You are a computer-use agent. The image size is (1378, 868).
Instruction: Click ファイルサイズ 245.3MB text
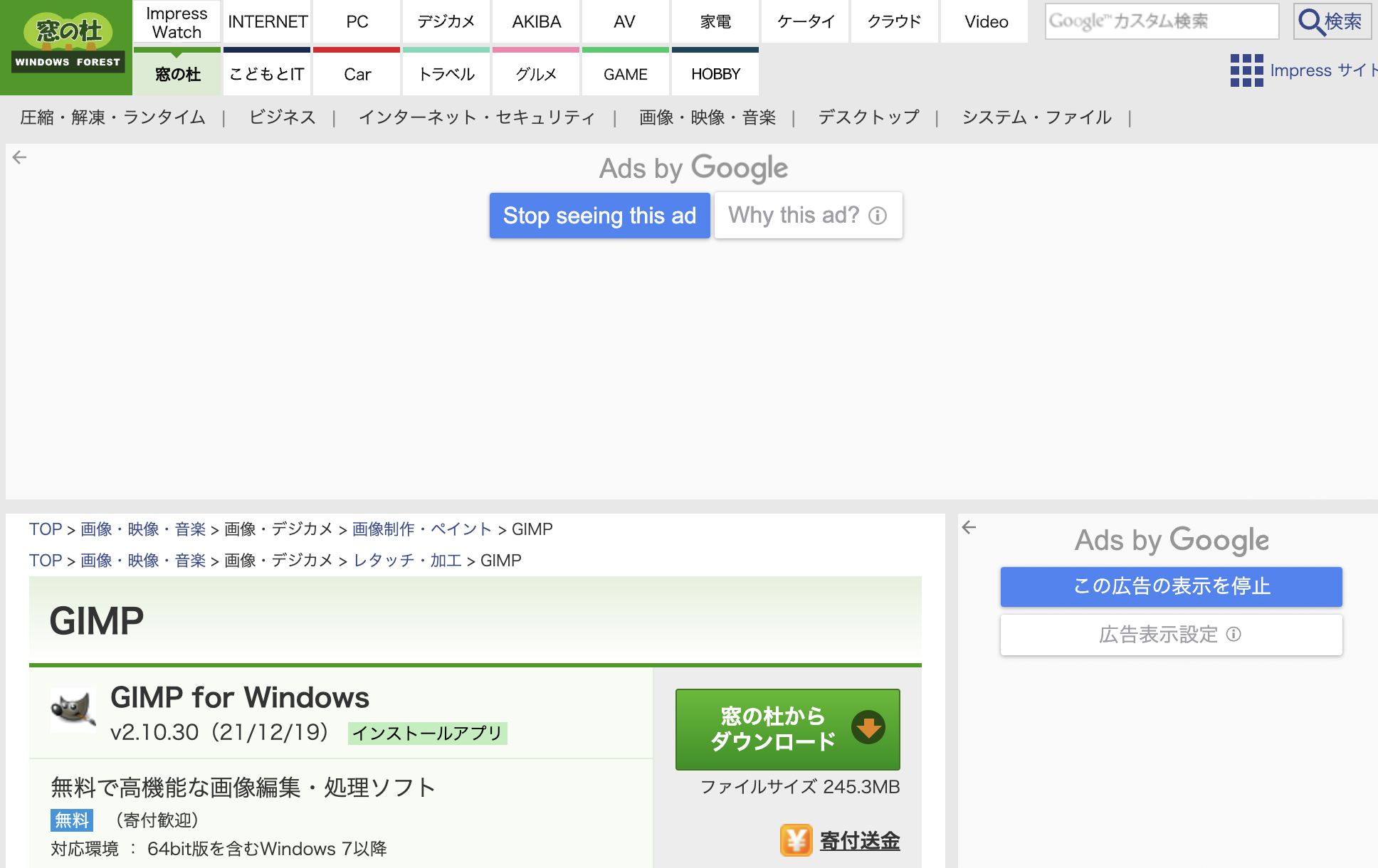point(800,787)
